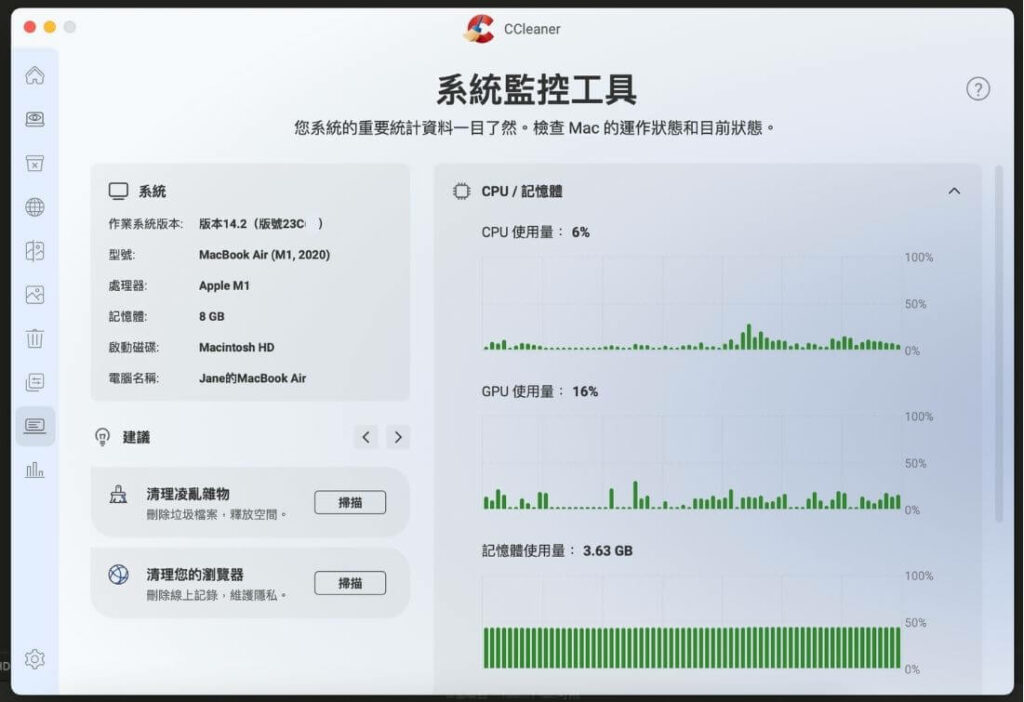Show next suggestion with right arrow
The image size is (1024, 702).
[398, 437]
